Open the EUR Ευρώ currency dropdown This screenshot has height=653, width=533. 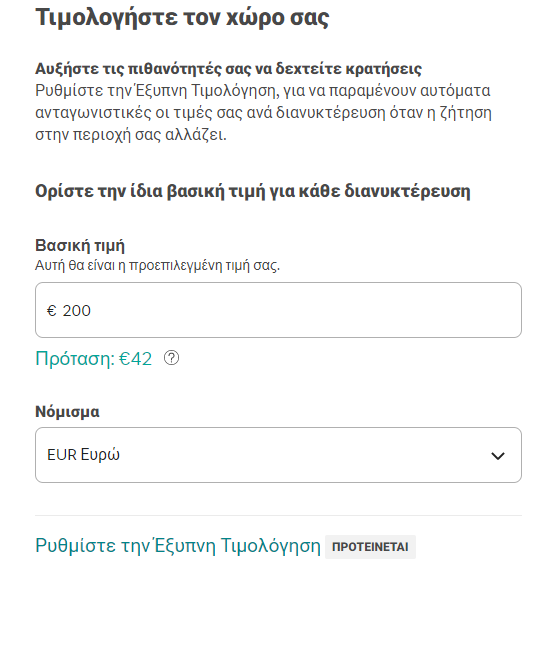click(x=278, y=455)
